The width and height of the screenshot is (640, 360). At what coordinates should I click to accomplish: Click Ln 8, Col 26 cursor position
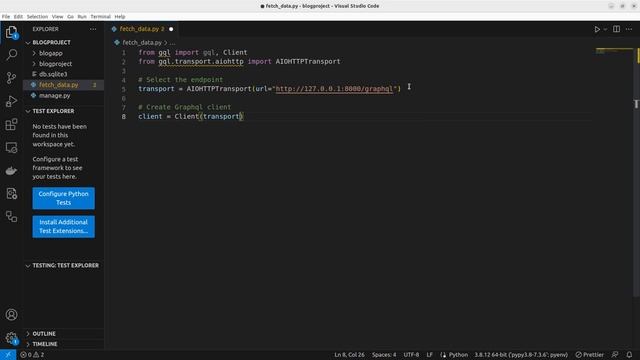[349, 355]
